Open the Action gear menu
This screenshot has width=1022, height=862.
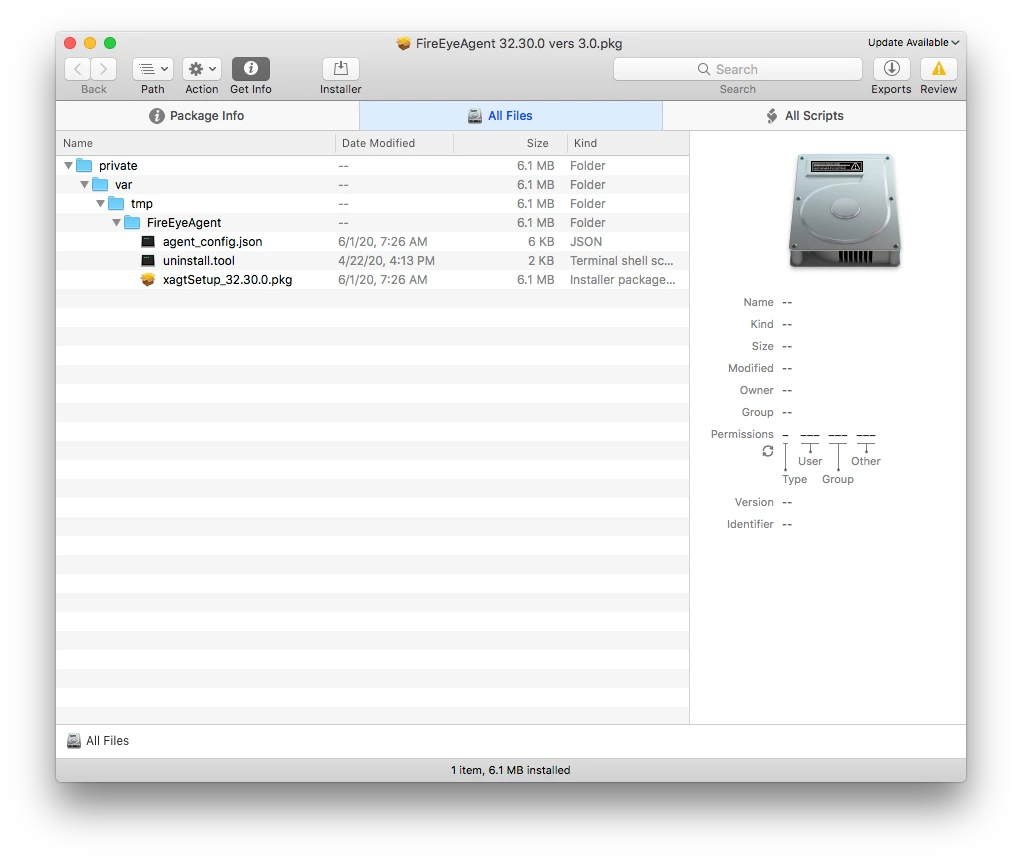(201, 69)
